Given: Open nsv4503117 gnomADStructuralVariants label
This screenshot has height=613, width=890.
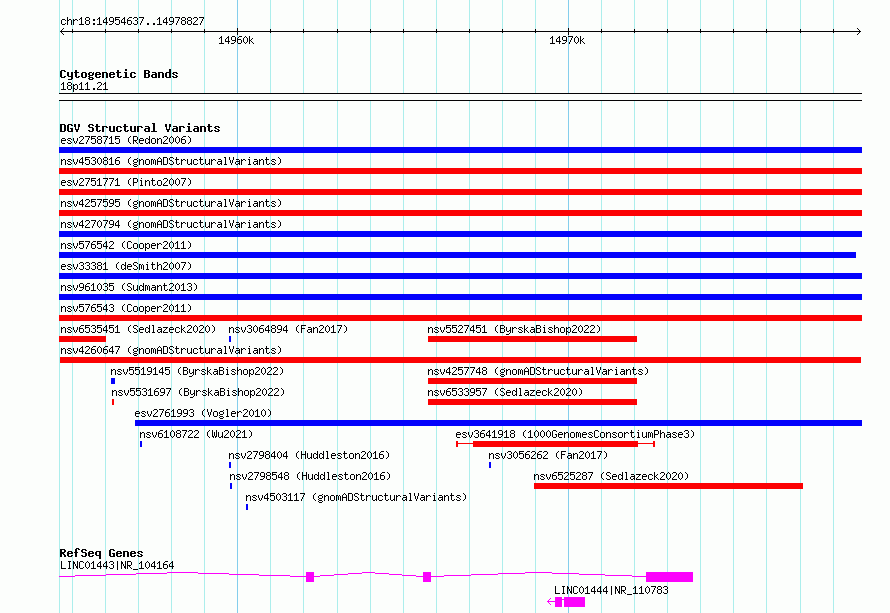Looking at the screenshot, I should 356,497.
